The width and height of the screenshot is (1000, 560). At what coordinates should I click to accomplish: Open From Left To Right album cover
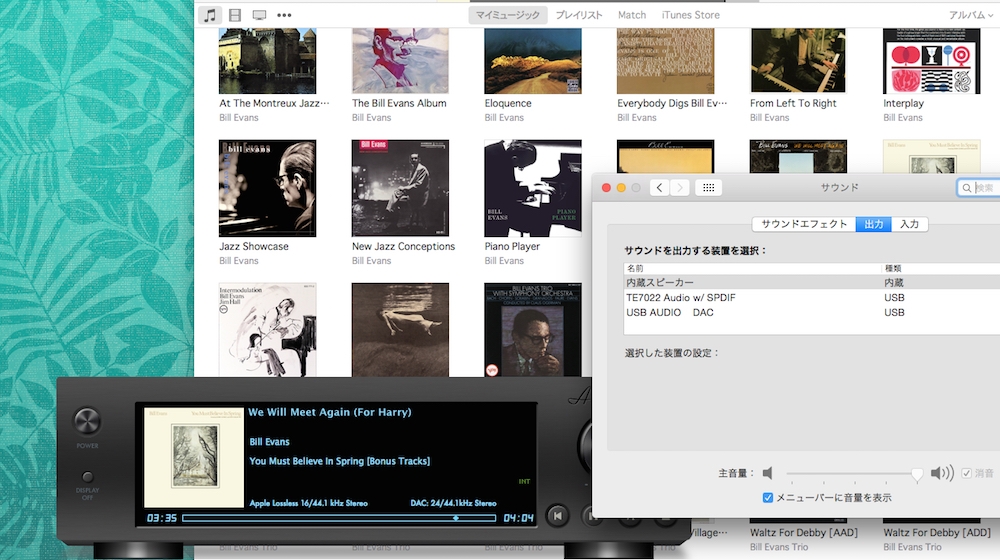coord(798,61)
